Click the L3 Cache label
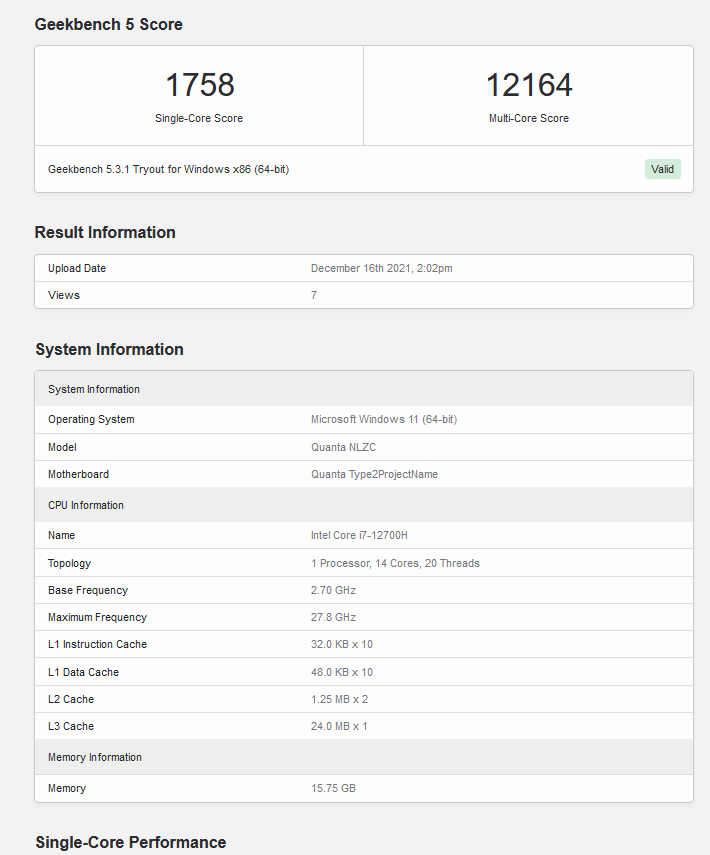This screenshot has width=710, height=855. 71,726
